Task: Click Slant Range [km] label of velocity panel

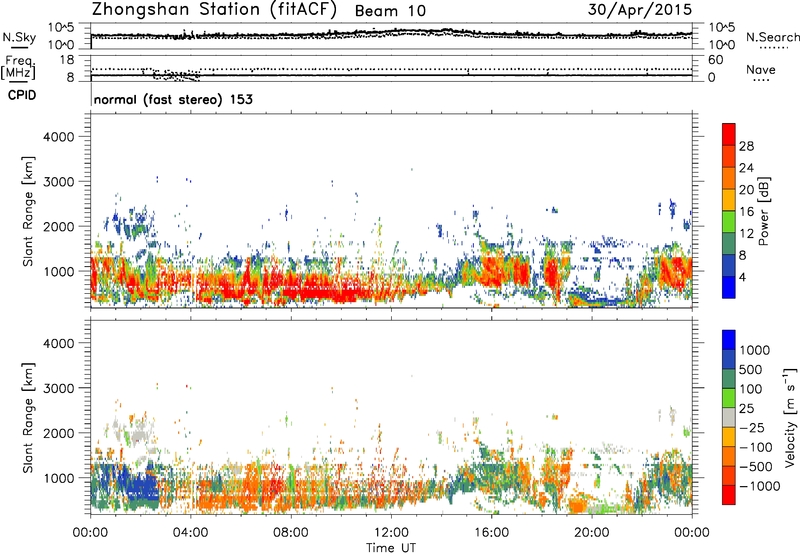Action: point(28,418)
